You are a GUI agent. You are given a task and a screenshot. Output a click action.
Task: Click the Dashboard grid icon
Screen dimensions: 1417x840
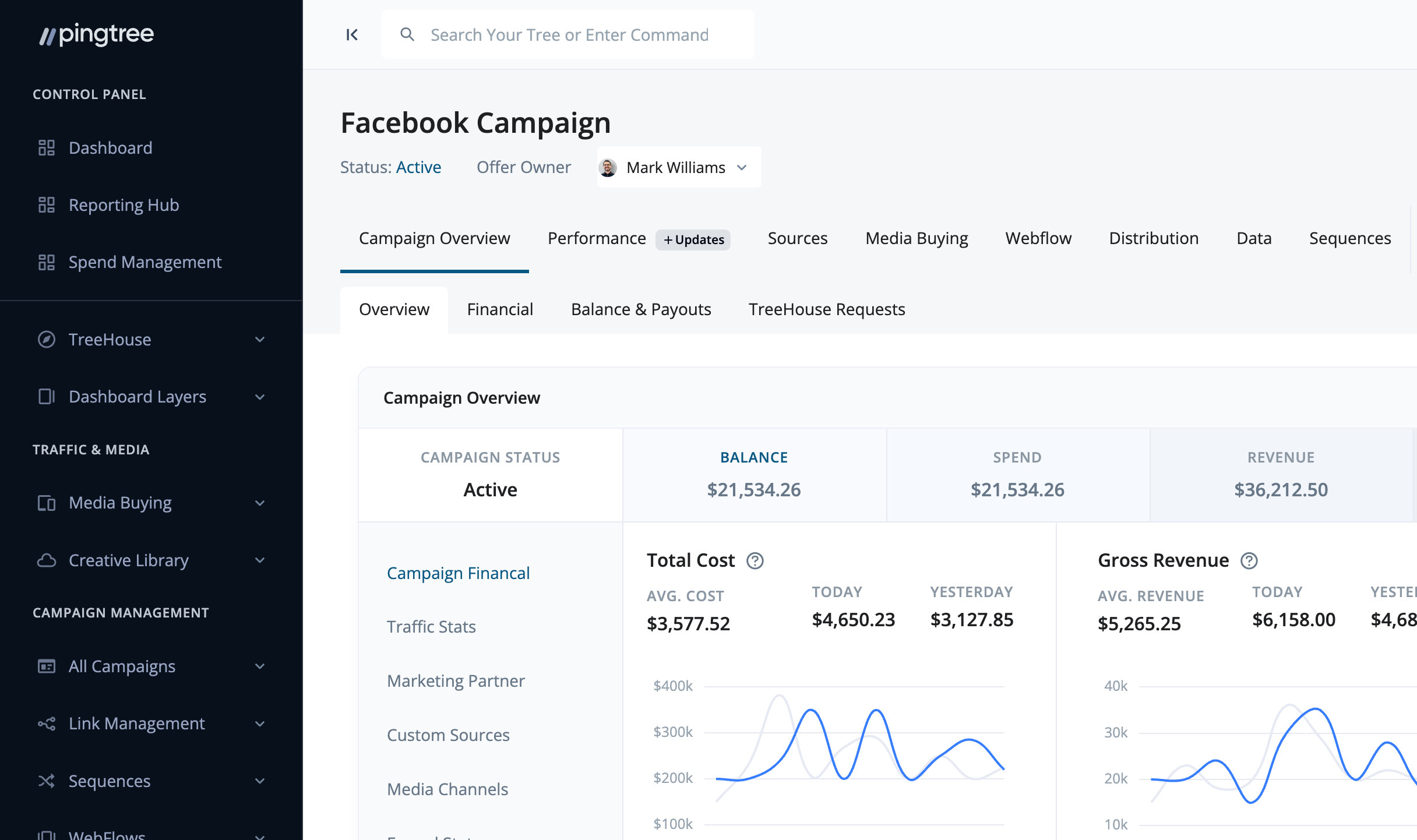pos(47,148)
